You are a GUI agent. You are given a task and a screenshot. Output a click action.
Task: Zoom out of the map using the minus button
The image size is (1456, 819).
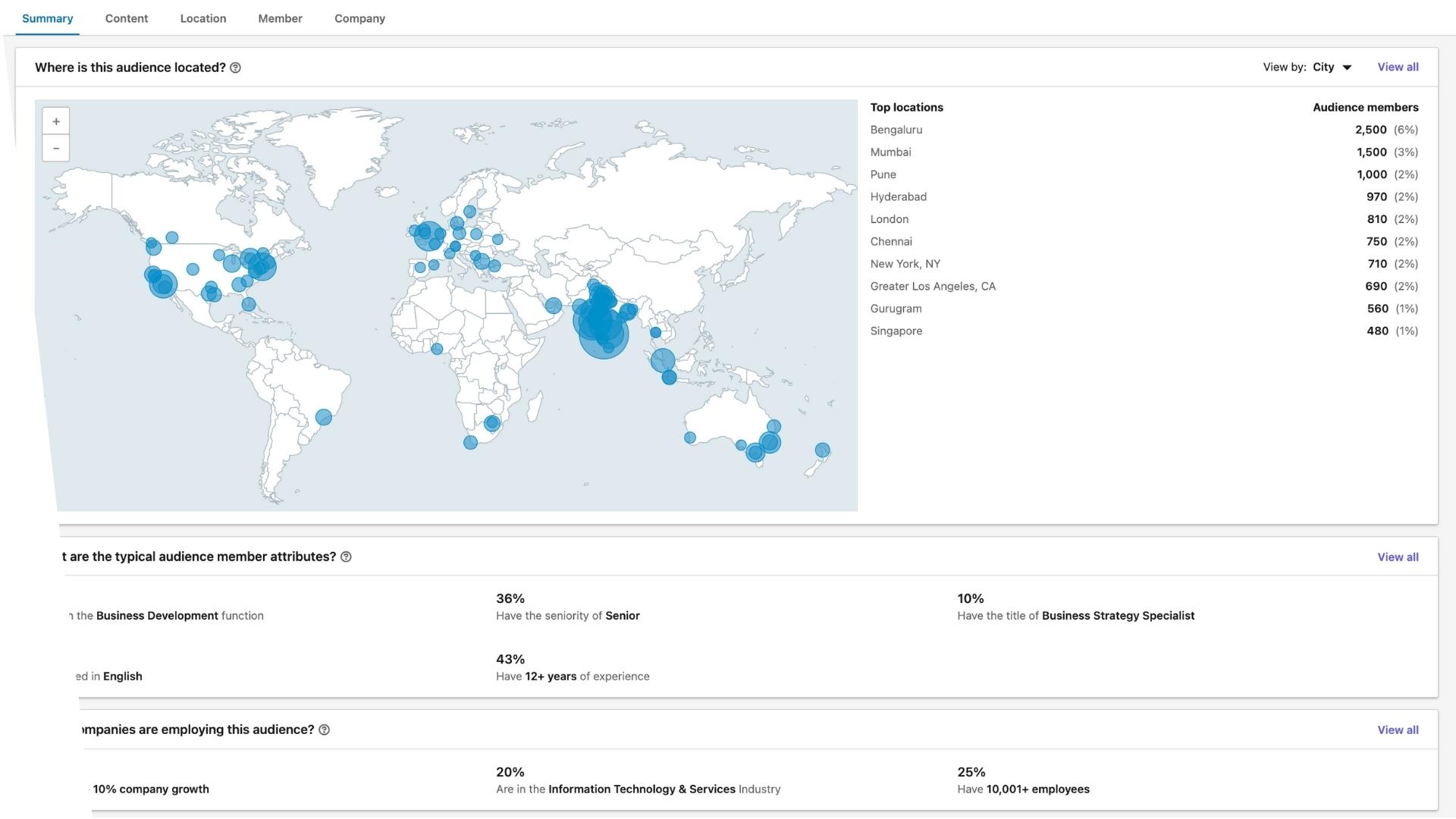pos(55,148)
